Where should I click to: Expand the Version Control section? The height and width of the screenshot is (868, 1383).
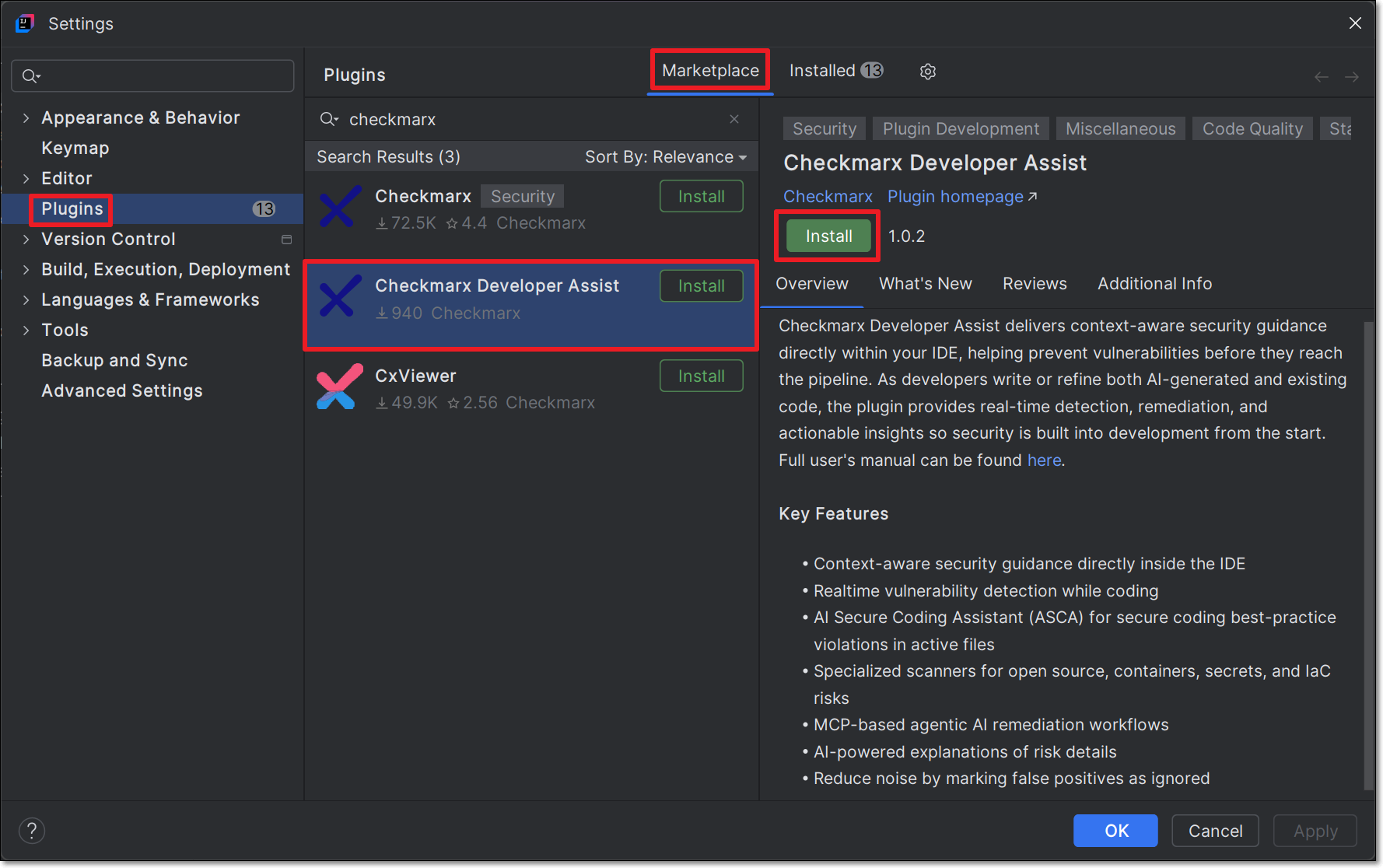click(26, 240)
